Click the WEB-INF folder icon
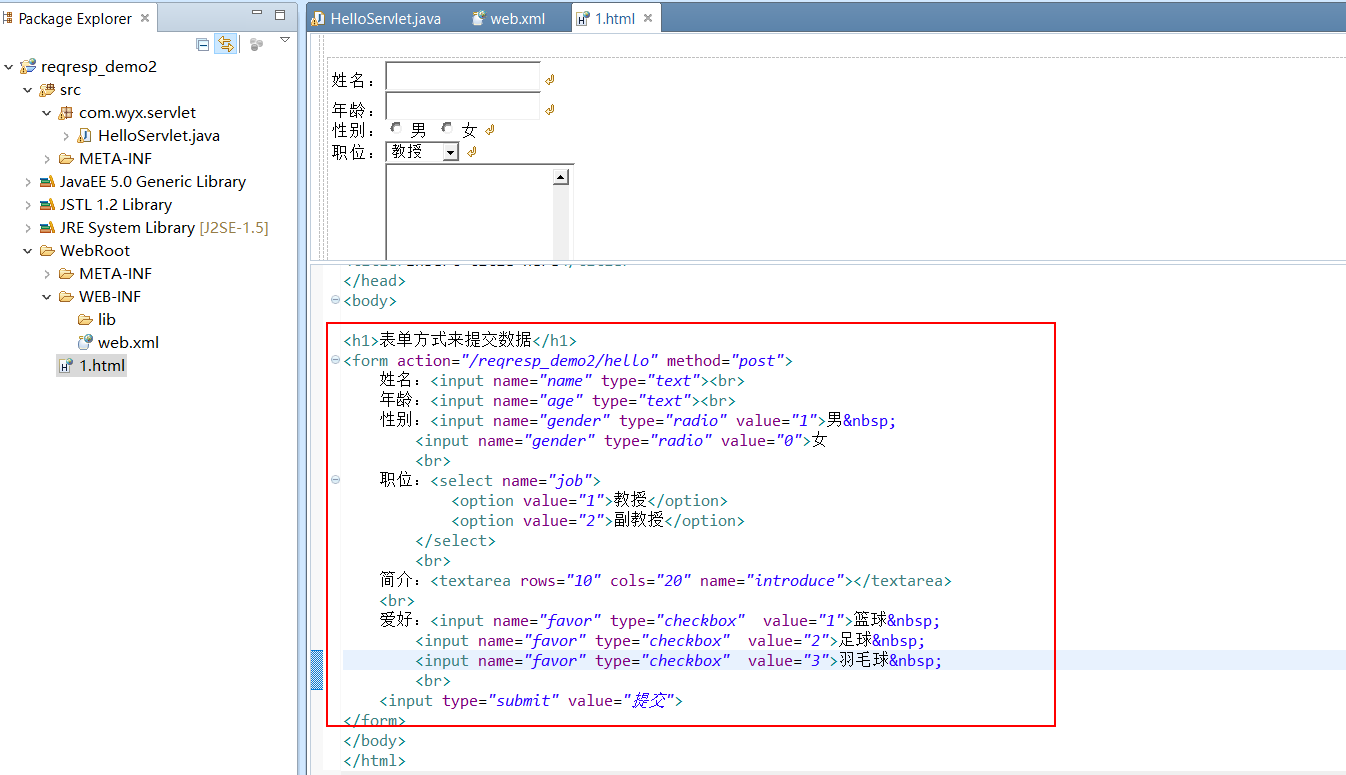 [x=66, y=297]
